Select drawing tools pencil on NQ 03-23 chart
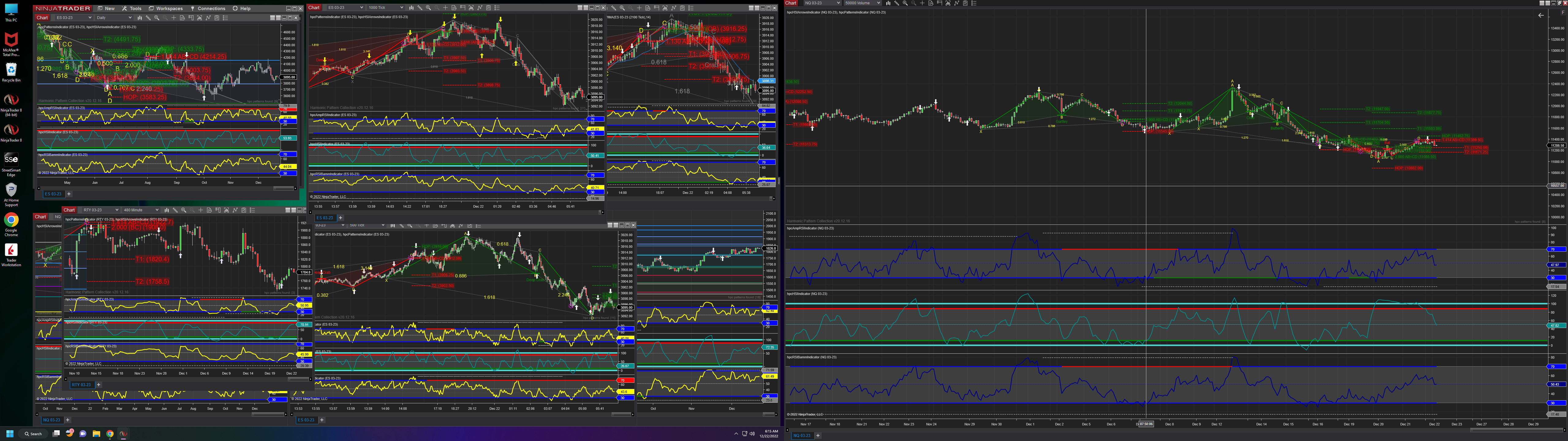Screen dimensions: 1568x441 tap(897, 3)
